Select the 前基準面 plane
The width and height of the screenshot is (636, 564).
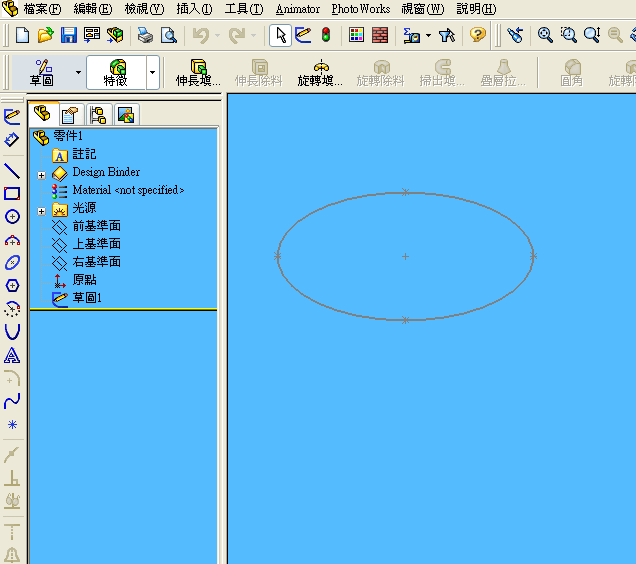[x=97, y=226]
